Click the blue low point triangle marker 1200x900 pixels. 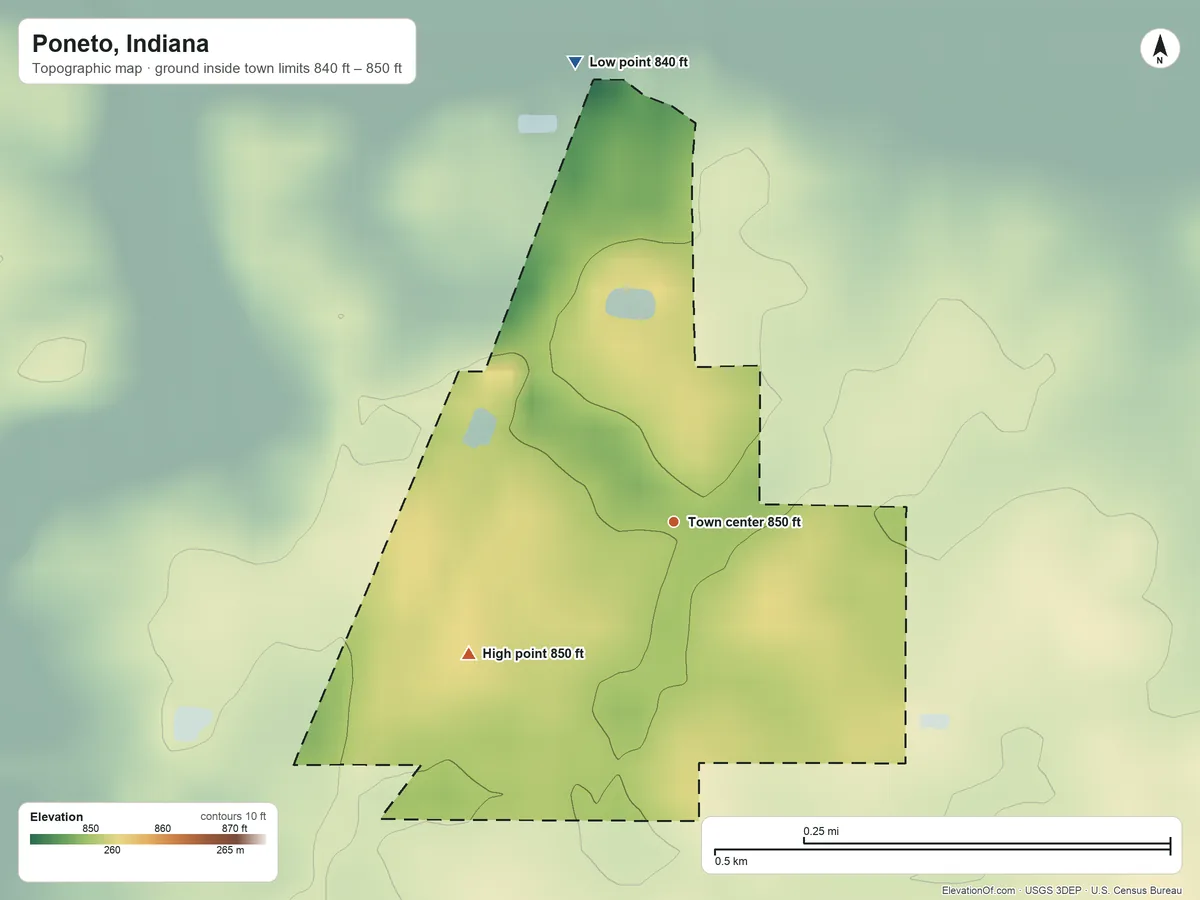coord(575,63)
